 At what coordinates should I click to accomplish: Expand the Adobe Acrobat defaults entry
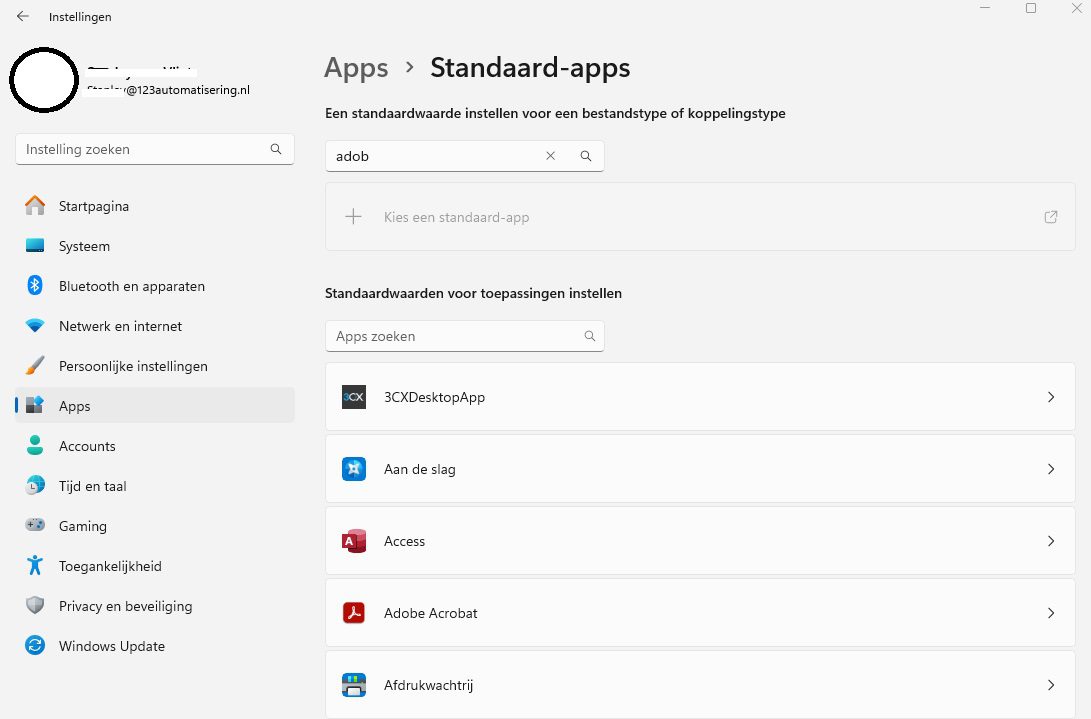pos(1051,613)
